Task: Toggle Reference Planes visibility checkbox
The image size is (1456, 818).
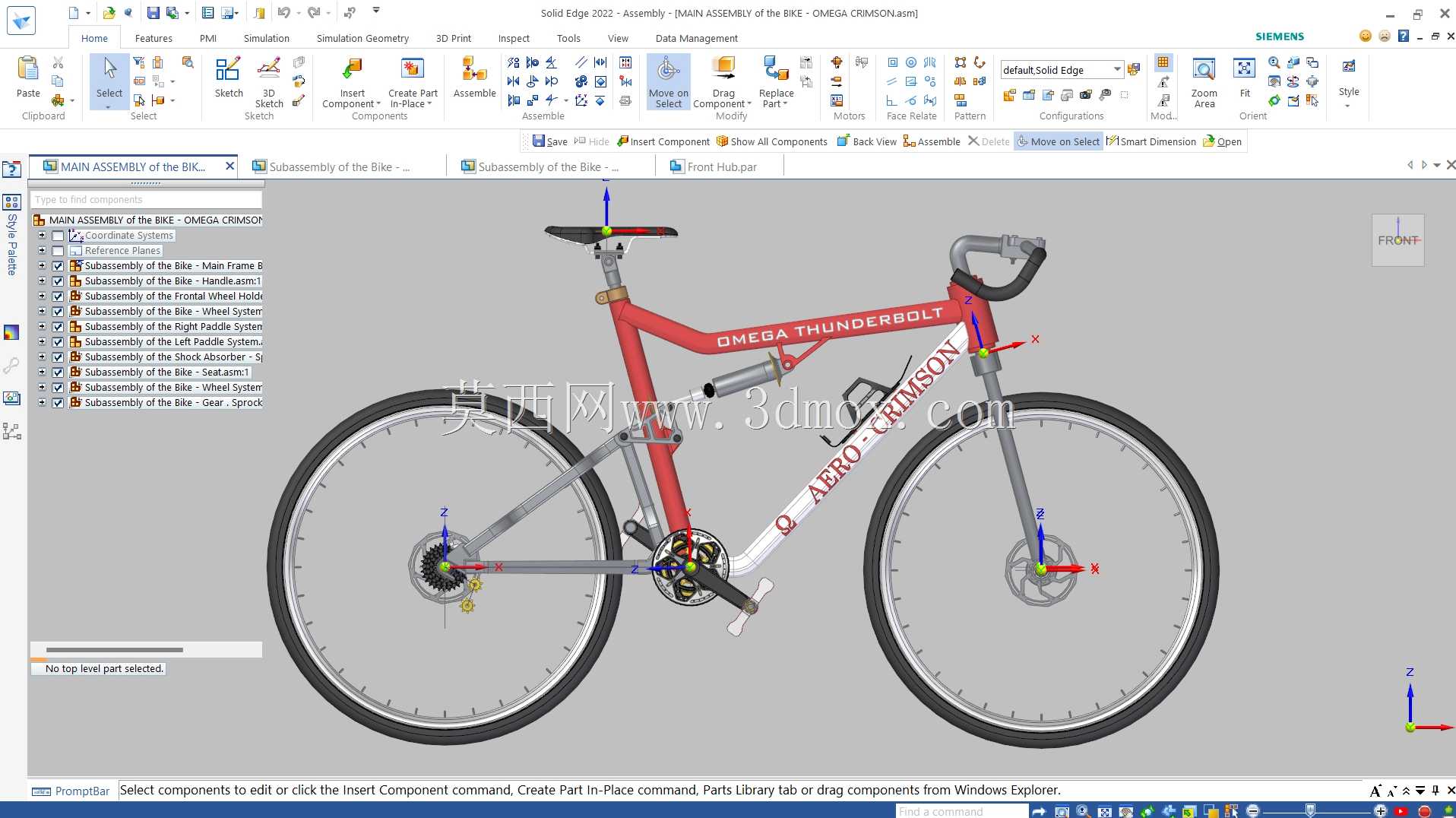Action: pyautogui.click(x=58, y=251)
